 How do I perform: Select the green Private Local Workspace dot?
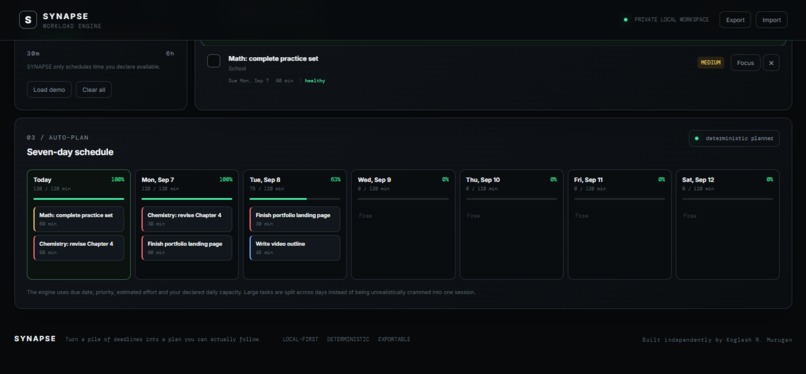(x=626, y=20)
